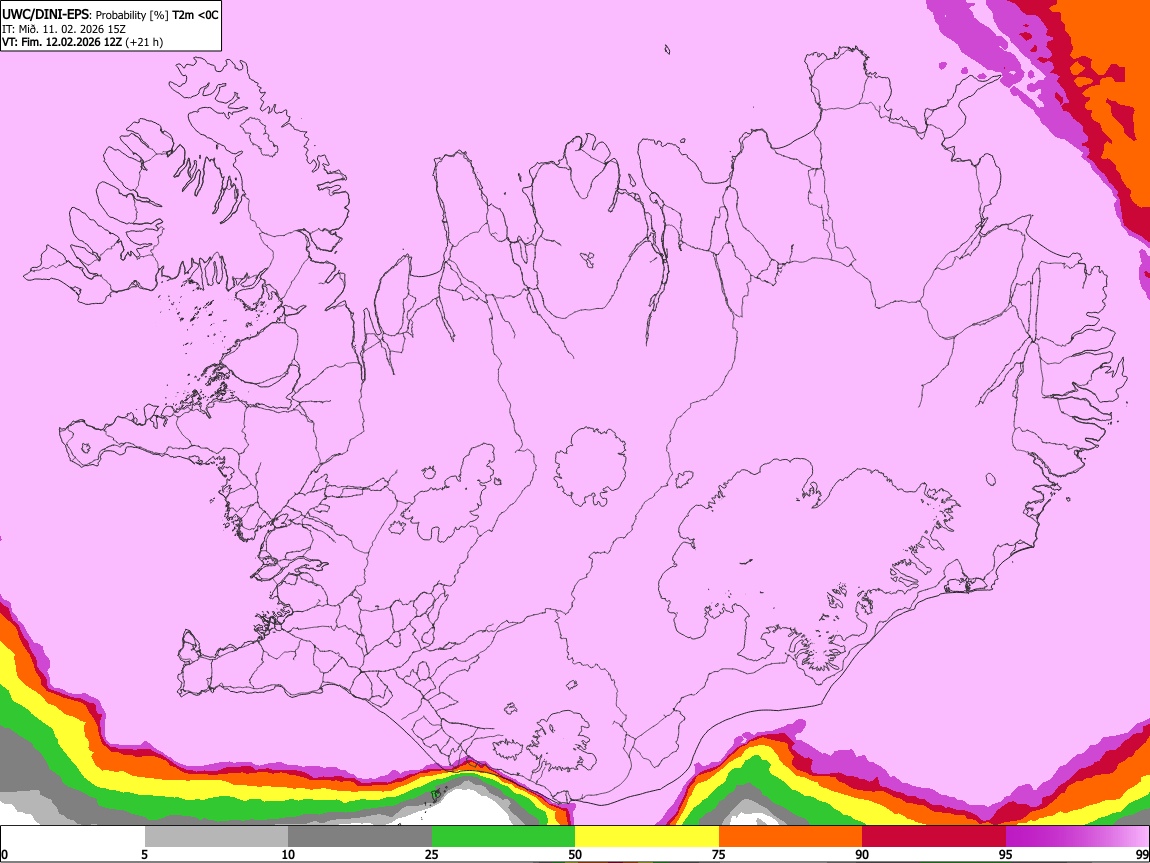Select the valid time line 'VT: Fim. 12.02.2026 12Z'

[x=62, y=42]
